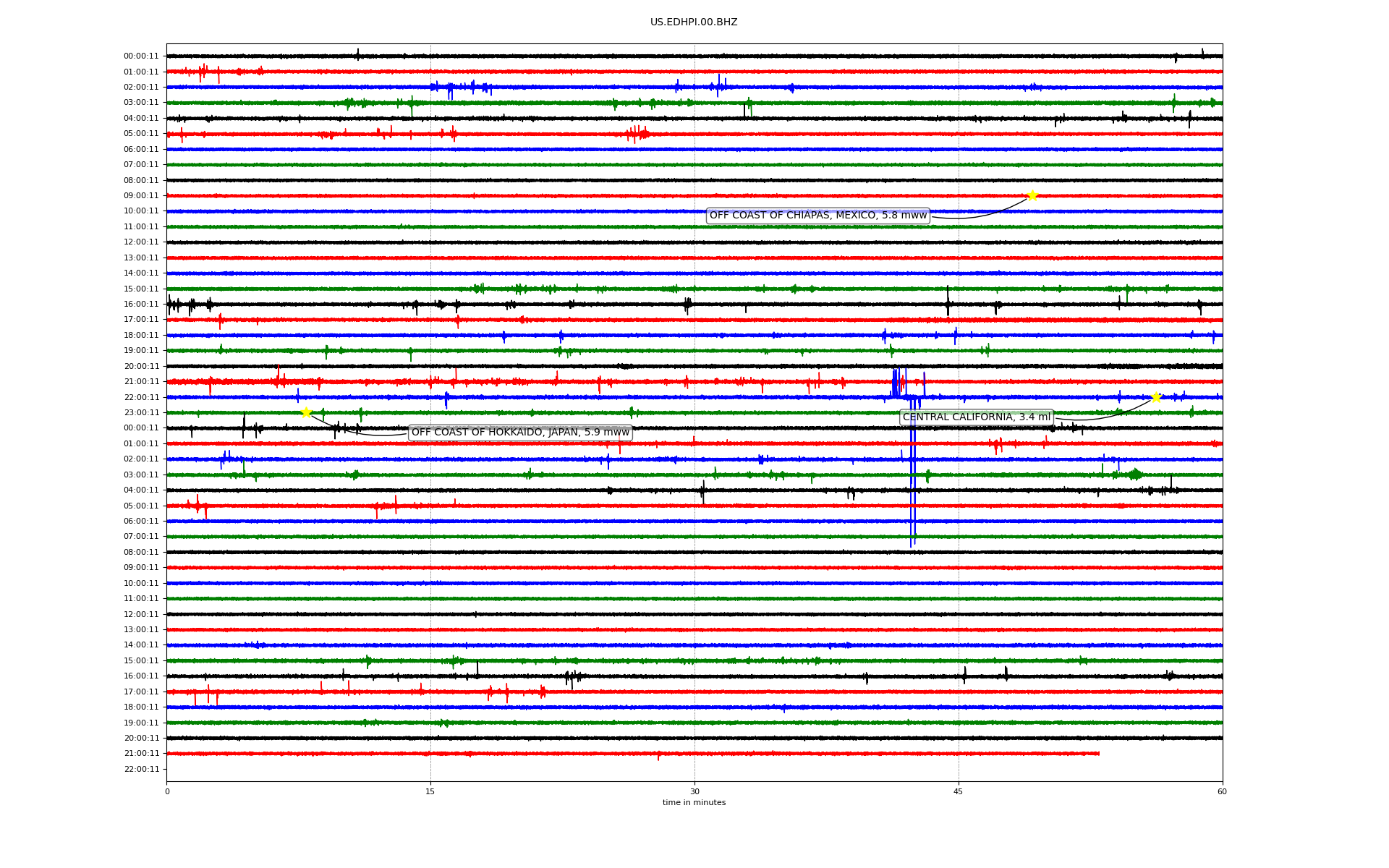Click the x-axis tick label 15
Image resolution: width=1389 pixels, height=868 pixels.
(x=430, y=791)
